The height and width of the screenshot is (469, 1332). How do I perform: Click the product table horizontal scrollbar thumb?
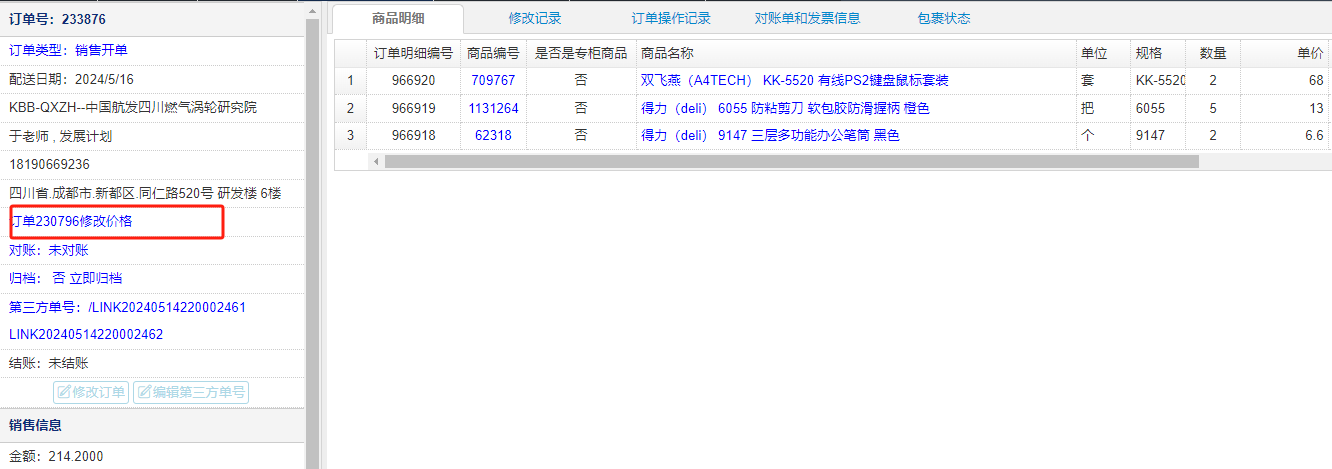791,161
